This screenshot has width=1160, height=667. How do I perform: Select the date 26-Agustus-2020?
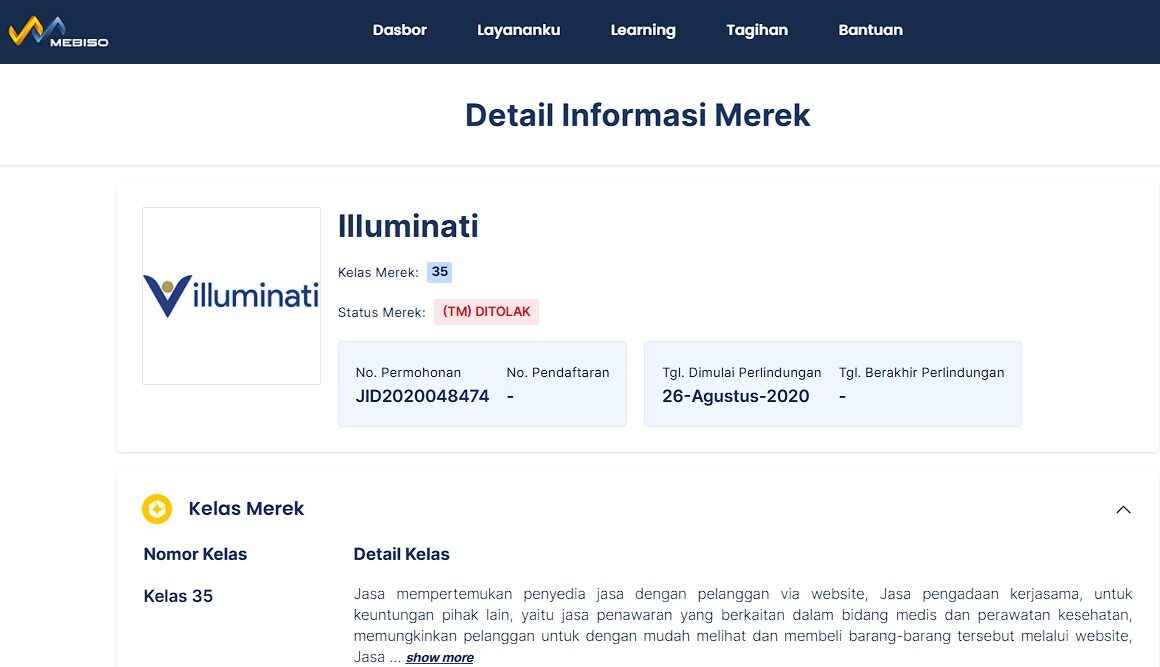(x=735, y=396)
